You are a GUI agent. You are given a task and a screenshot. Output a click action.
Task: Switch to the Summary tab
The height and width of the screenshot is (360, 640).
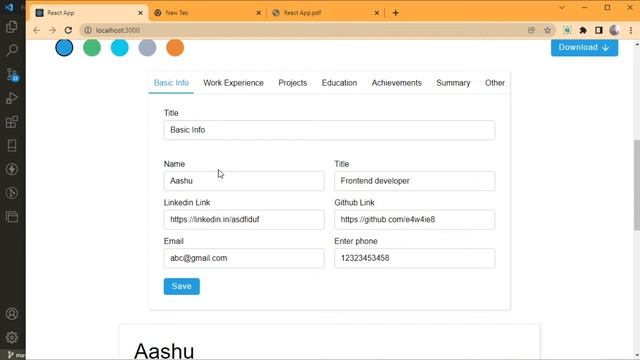point(453,83)
